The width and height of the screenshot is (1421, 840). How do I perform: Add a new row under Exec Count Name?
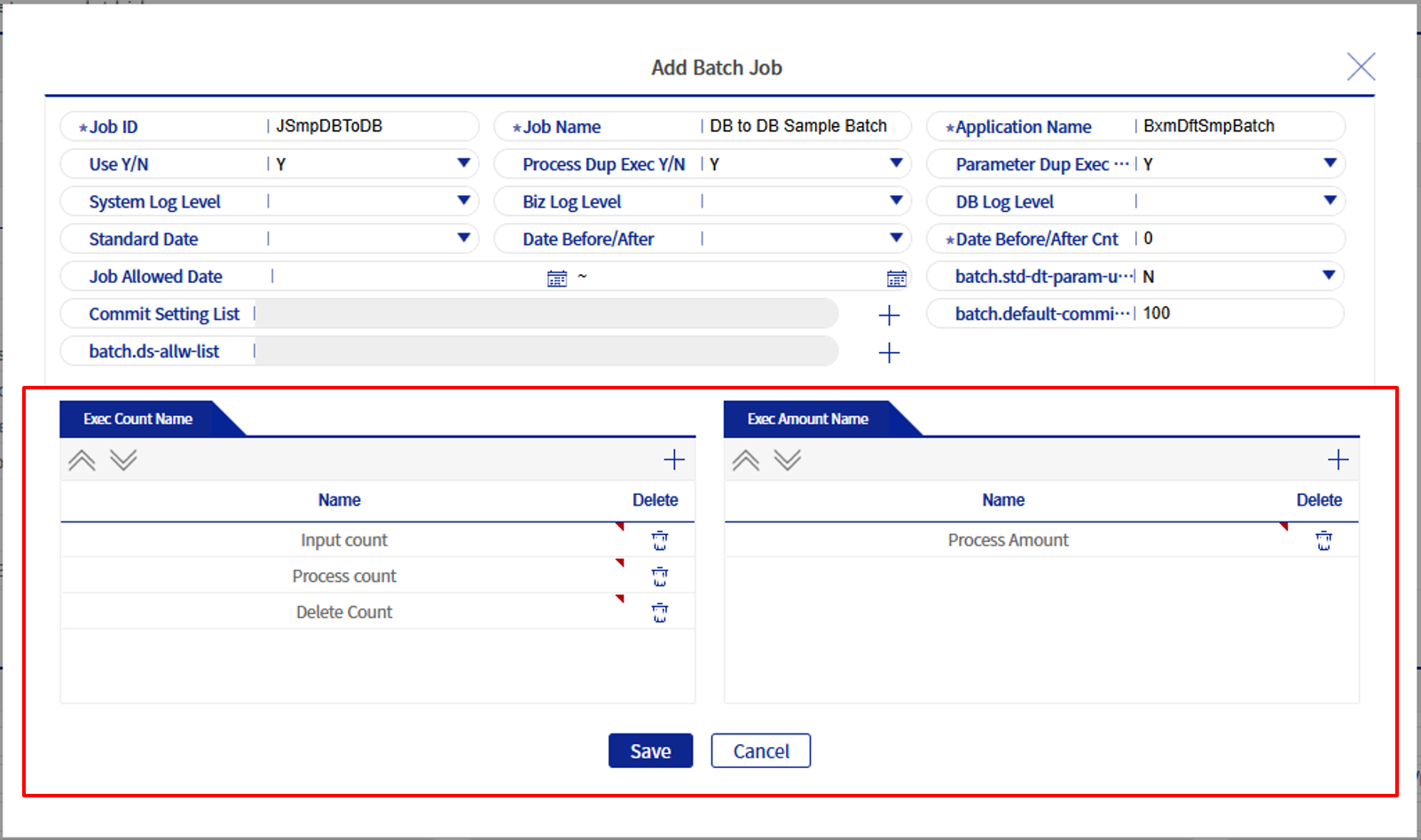[x=674, y=459]
